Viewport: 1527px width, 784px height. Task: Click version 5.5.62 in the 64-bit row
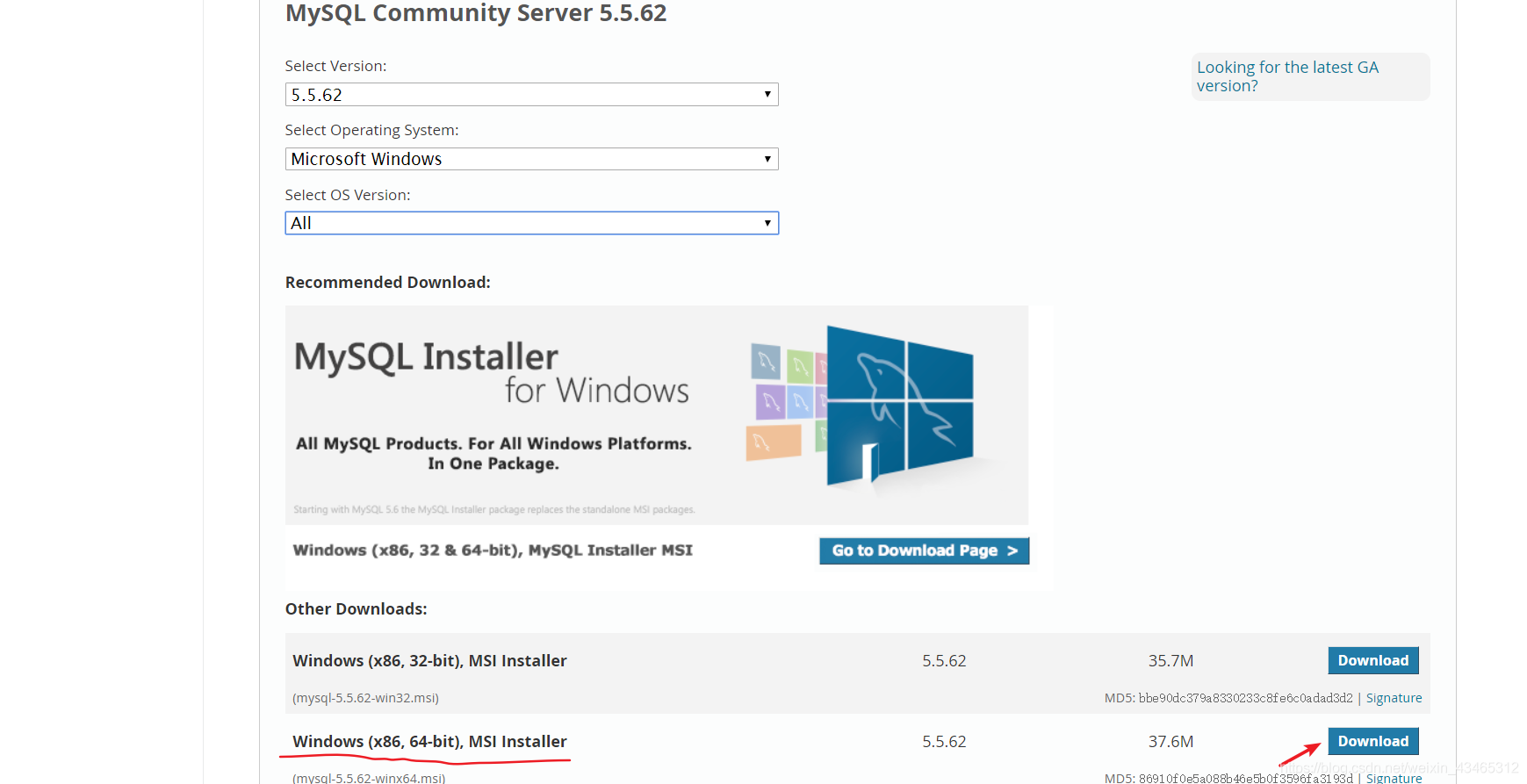(x=944, y=741)
